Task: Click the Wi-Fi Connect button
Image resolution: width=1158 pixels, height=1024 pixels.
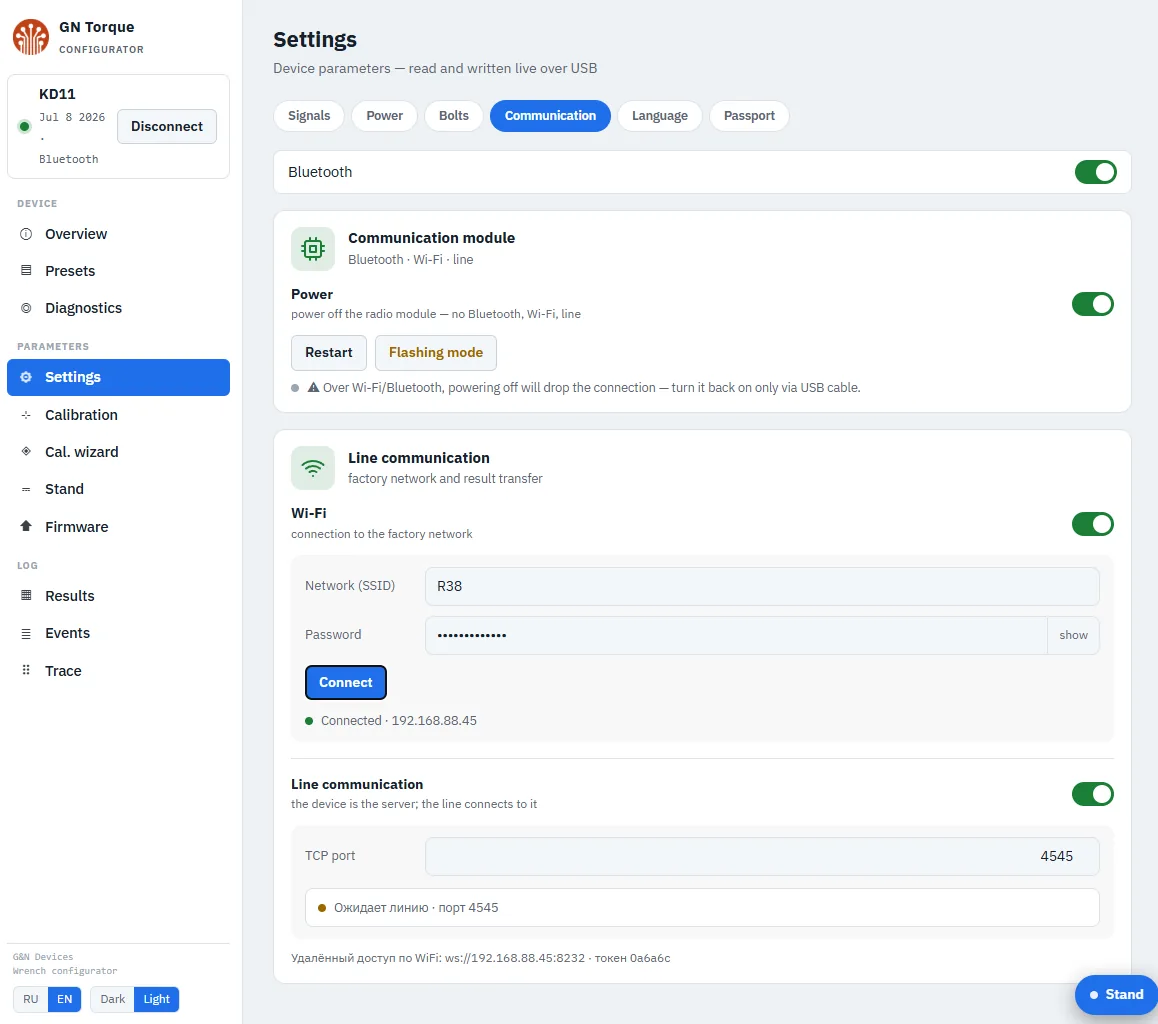Action: pos(346,683)
